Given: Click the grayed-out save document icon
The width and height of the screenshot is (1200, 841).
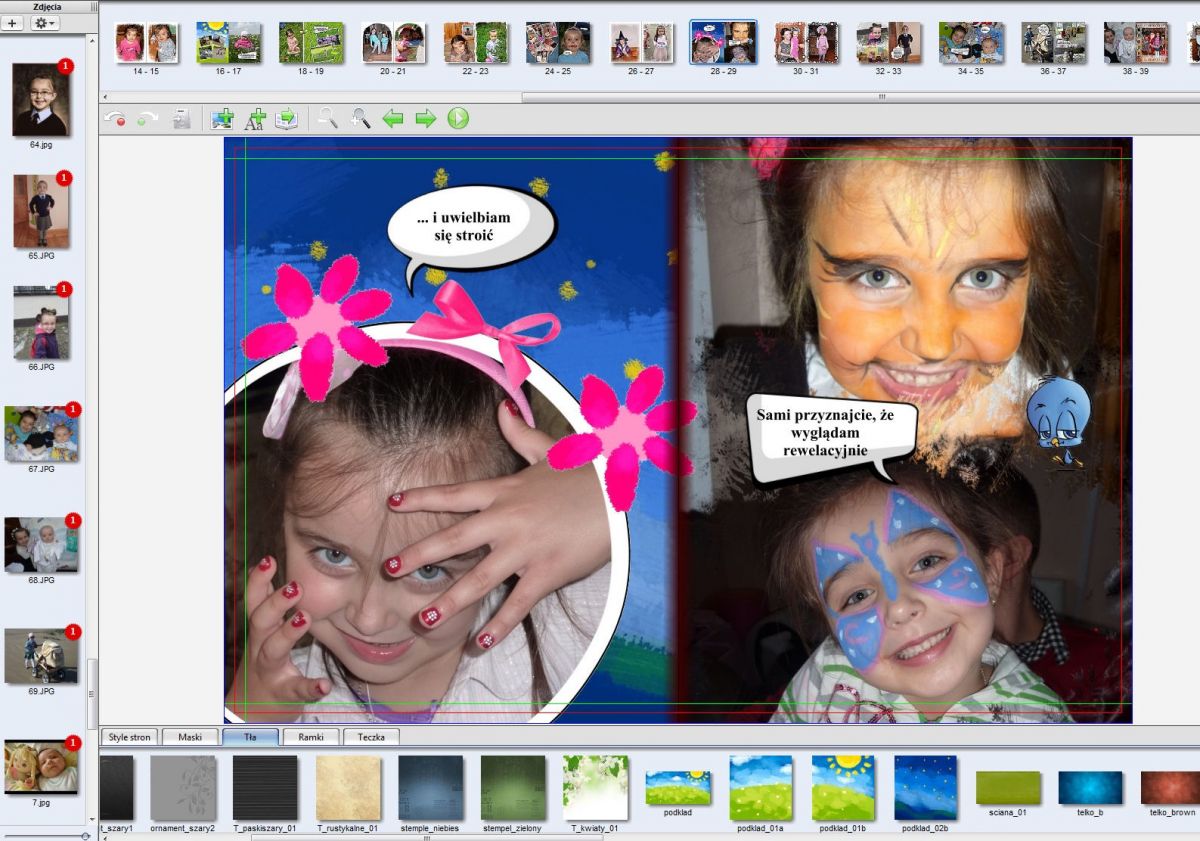Looking at the screenshot, I should [181, 119].
